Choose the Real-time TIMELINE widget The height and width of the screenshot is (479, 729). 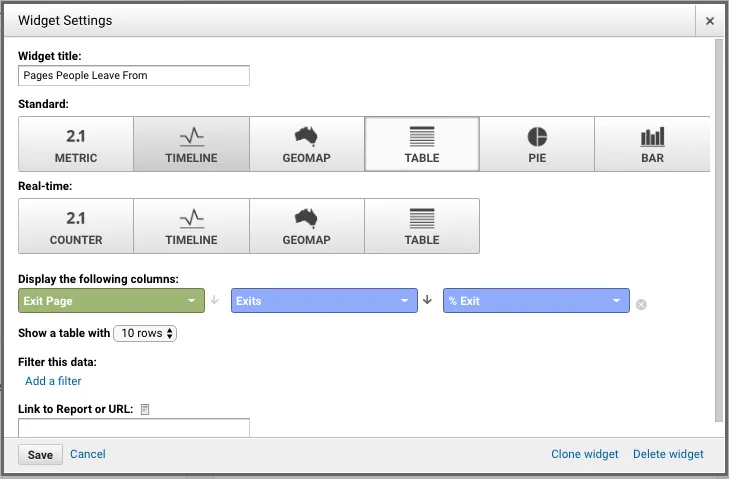coord(191,226)
